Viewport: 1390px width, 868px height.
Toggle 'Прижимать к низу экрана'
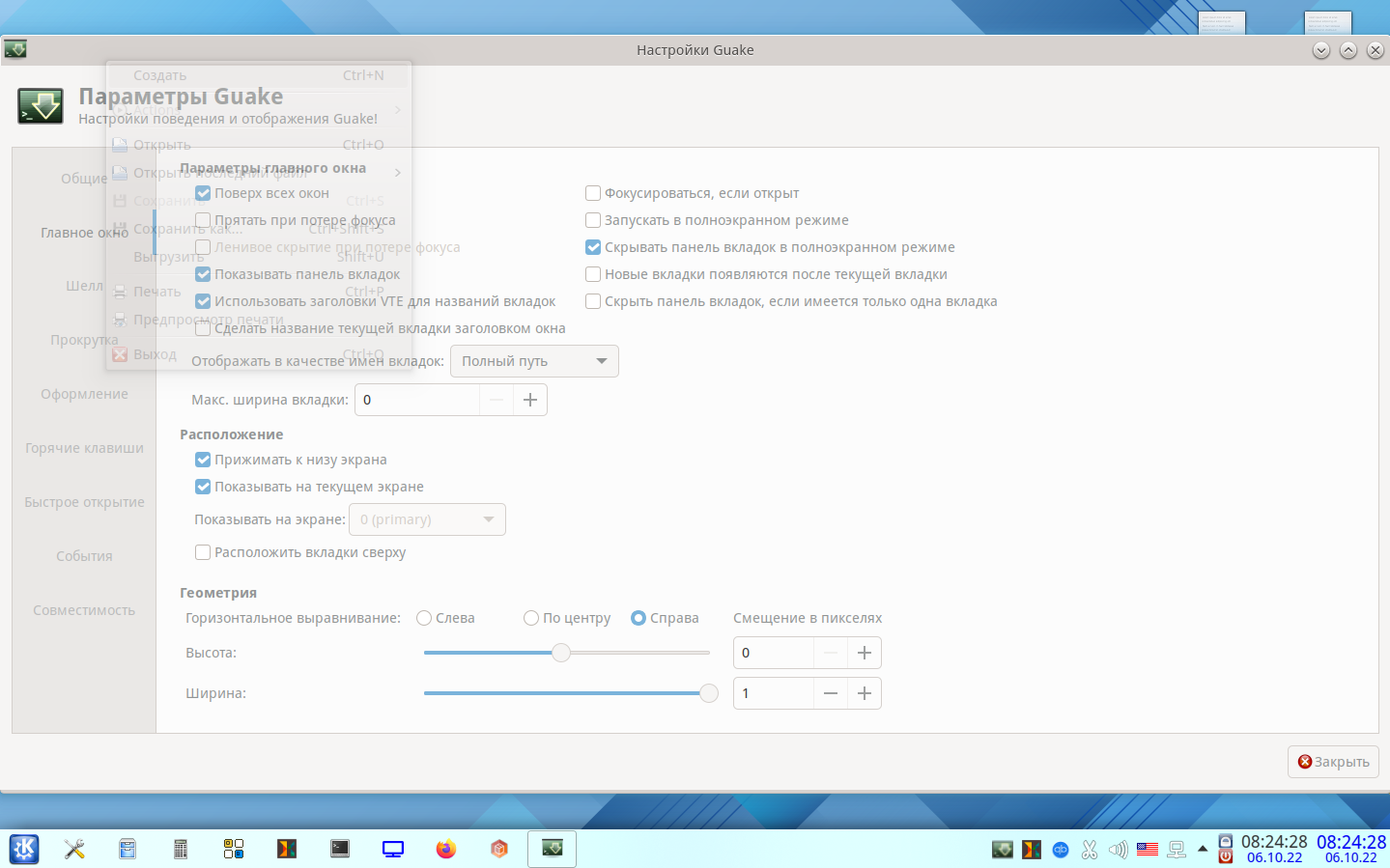point(203,460)
